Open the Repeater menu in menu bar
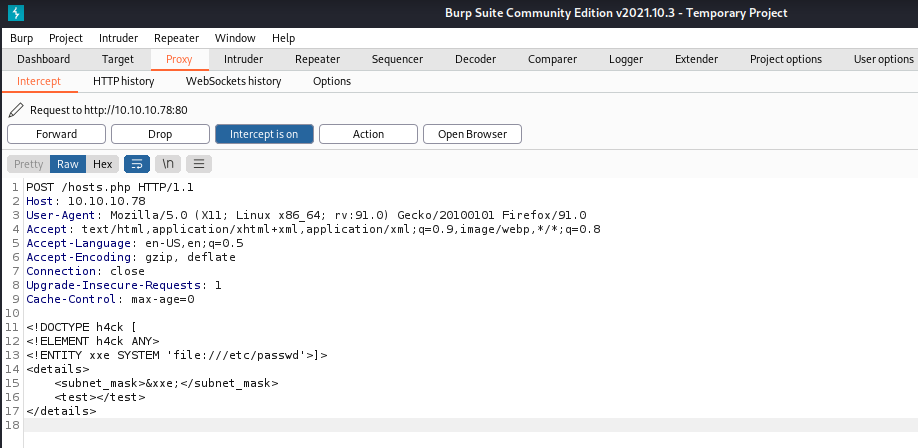Image resolution: width=918 pixels, height=448 pixels. tap(176, 38)
